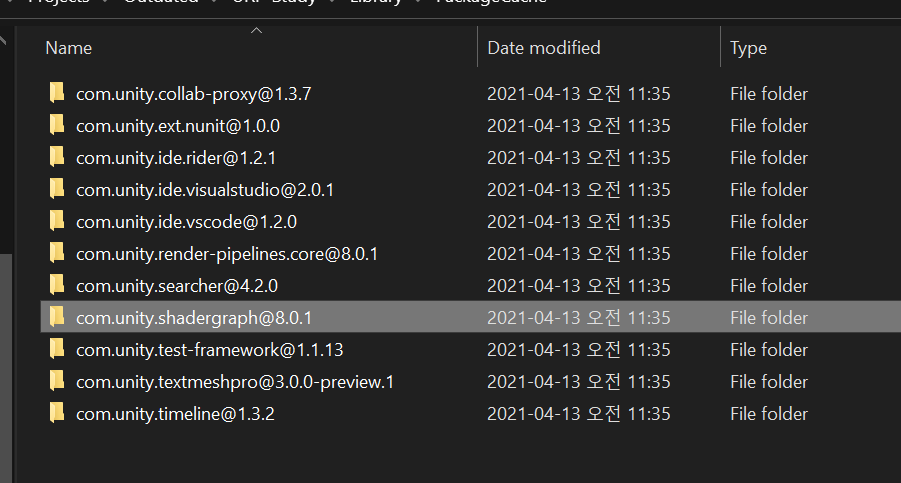Image resolution: width=901 pixels, height=483 pixels.
Task: Click the folder icon for com.unity.ide.visualstudio@2.0.1
Action: (57, 189)
